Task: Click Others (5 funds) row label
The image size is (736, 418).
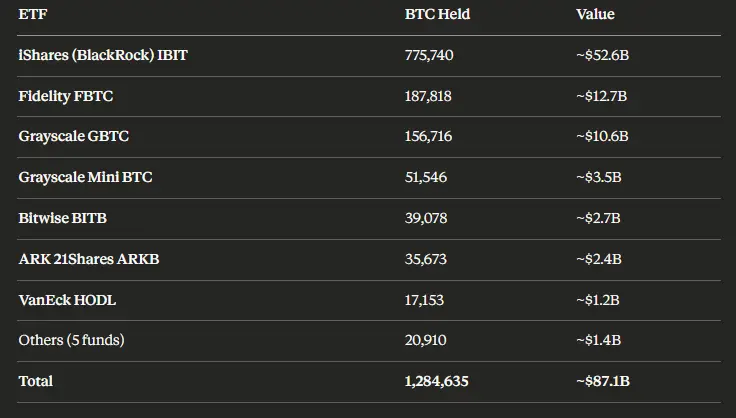Action: click(x=72, y=340)
